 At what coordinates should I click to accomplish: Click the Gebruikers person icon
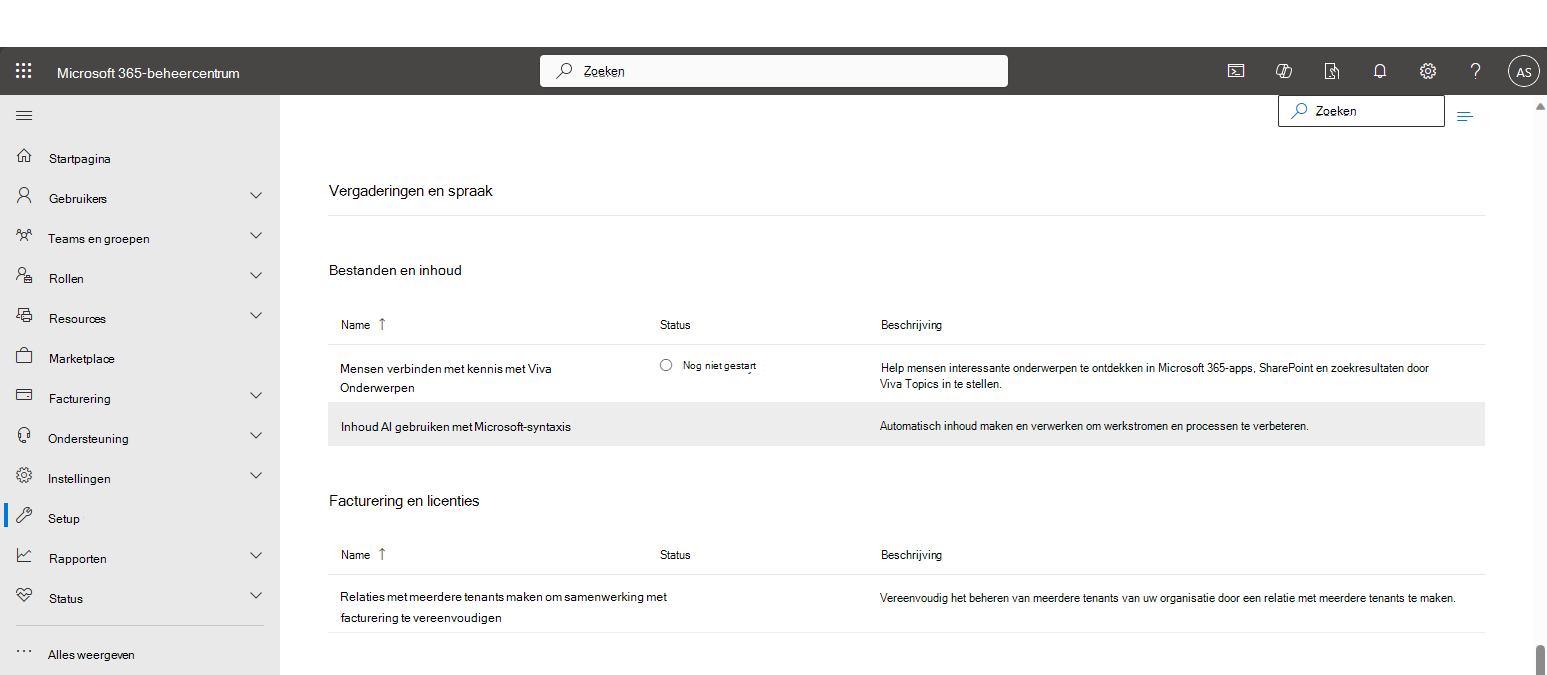pos(25,197)
